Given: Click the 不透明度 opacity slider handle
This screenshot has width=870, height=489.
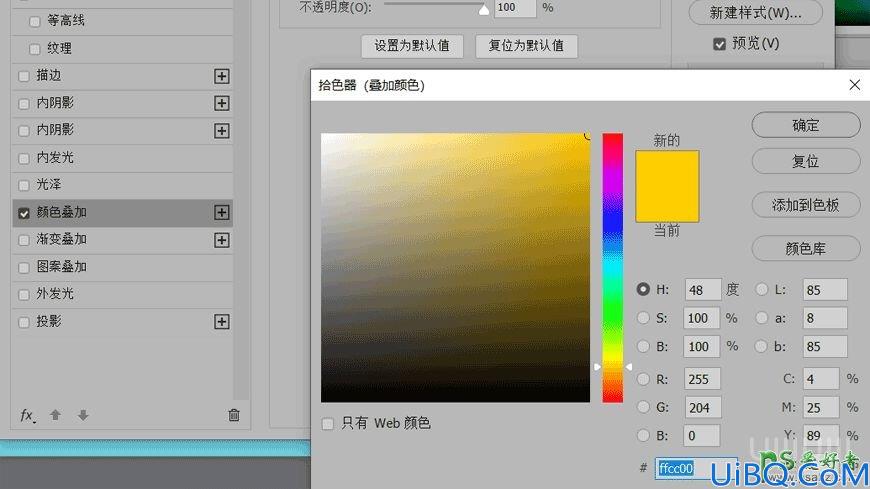Looking at the screenshot, I should coord(484,9).
